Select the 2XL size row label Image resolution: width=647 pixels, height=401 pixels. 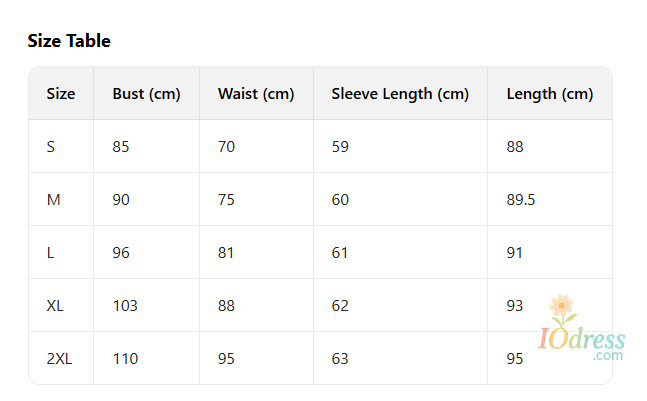(x=59, y=359)
